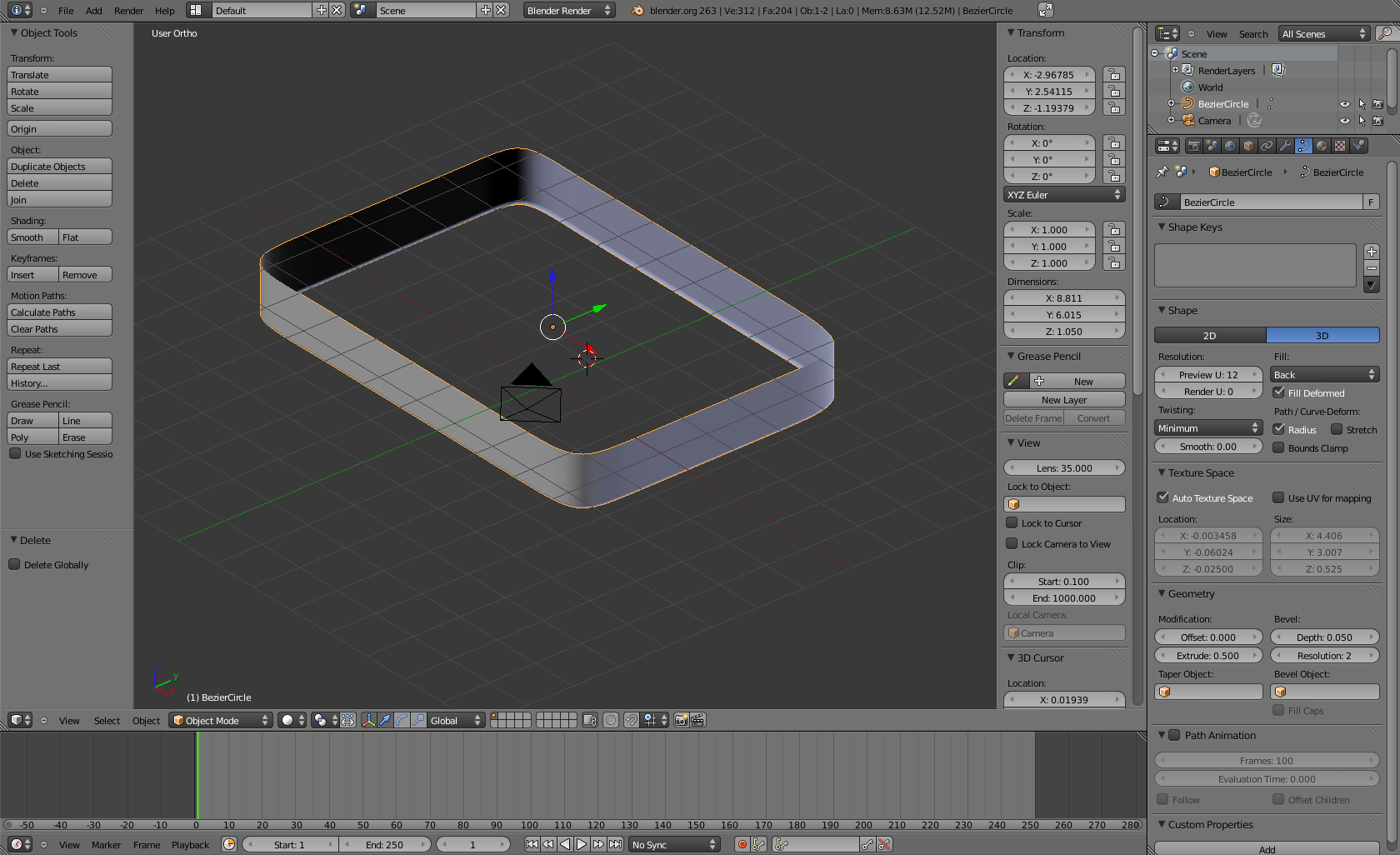Switch curve shape to 2D
1400x855 pixels.
[x=1210, y=335]
